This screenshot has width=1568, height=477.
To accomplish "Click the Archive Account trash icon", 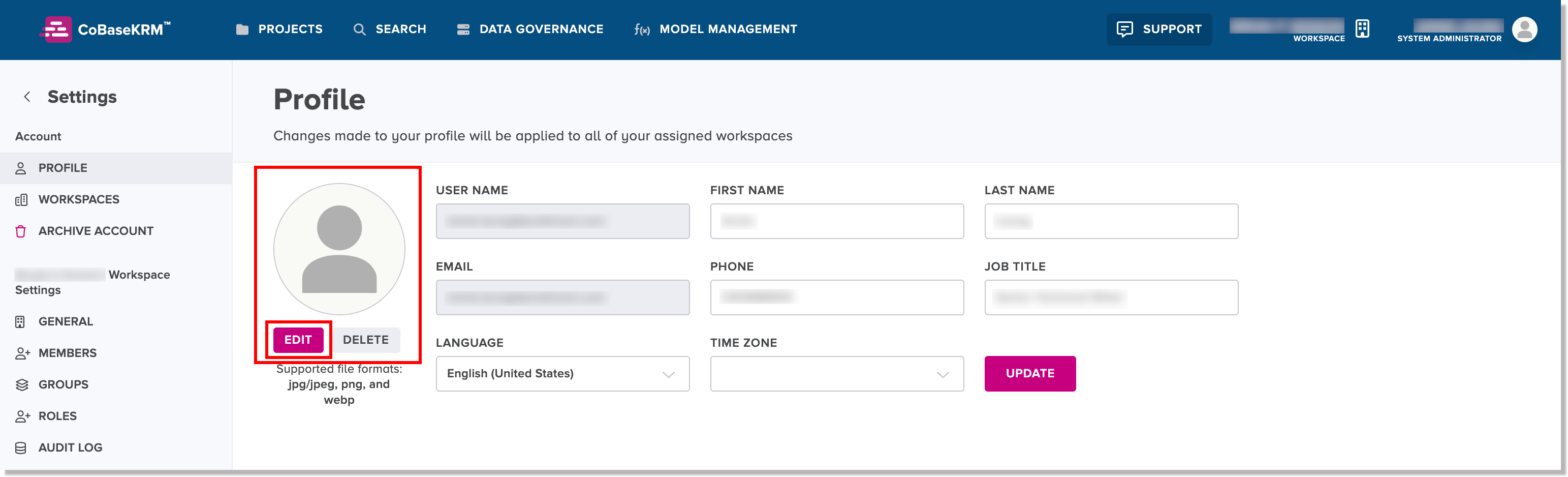I will coord(21,231).
